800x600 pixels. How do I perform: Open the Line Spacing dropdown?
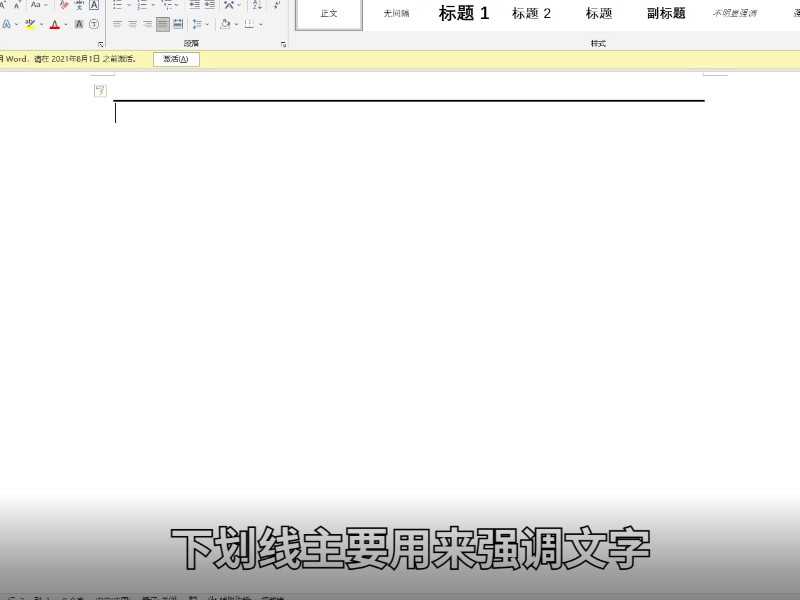(x=198, y=25)
